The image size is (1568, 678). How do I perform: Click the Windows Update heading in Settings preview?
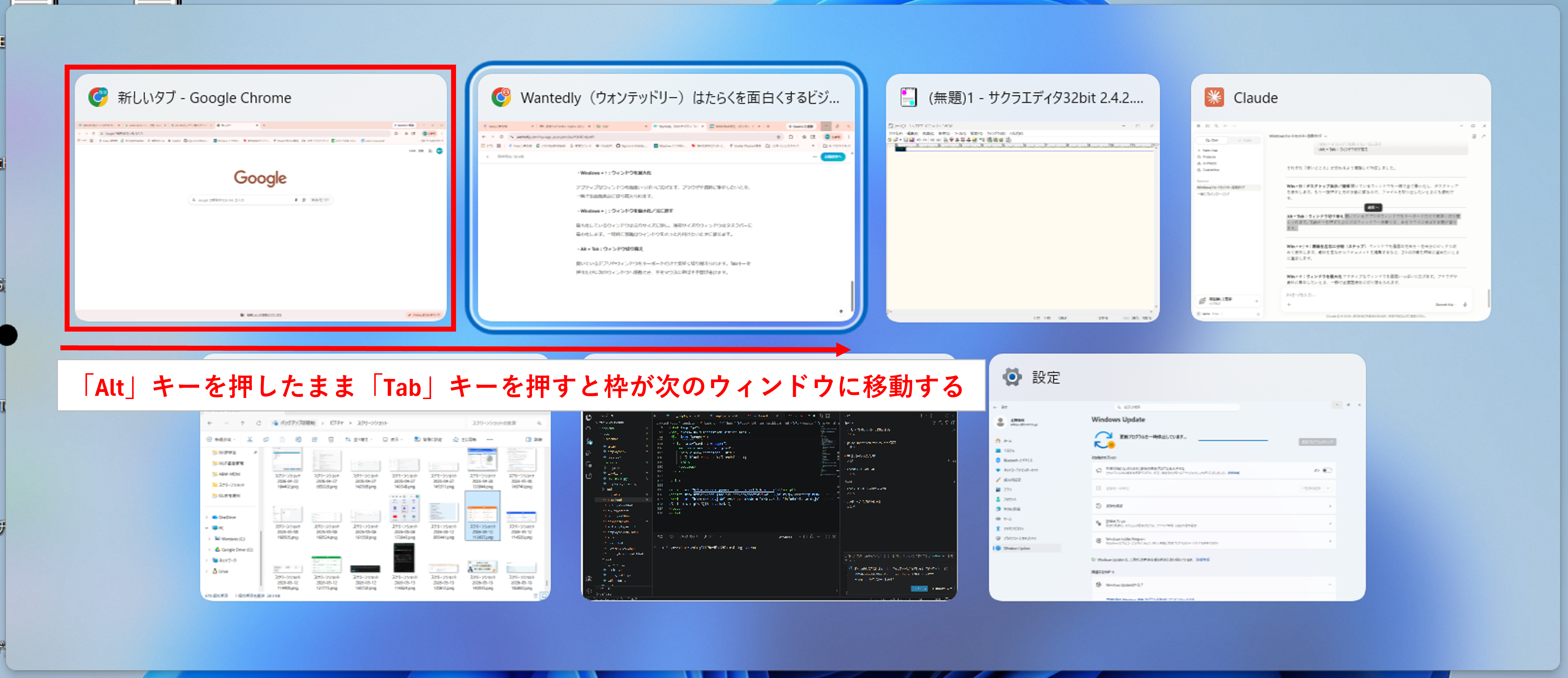pos(1118,420)
